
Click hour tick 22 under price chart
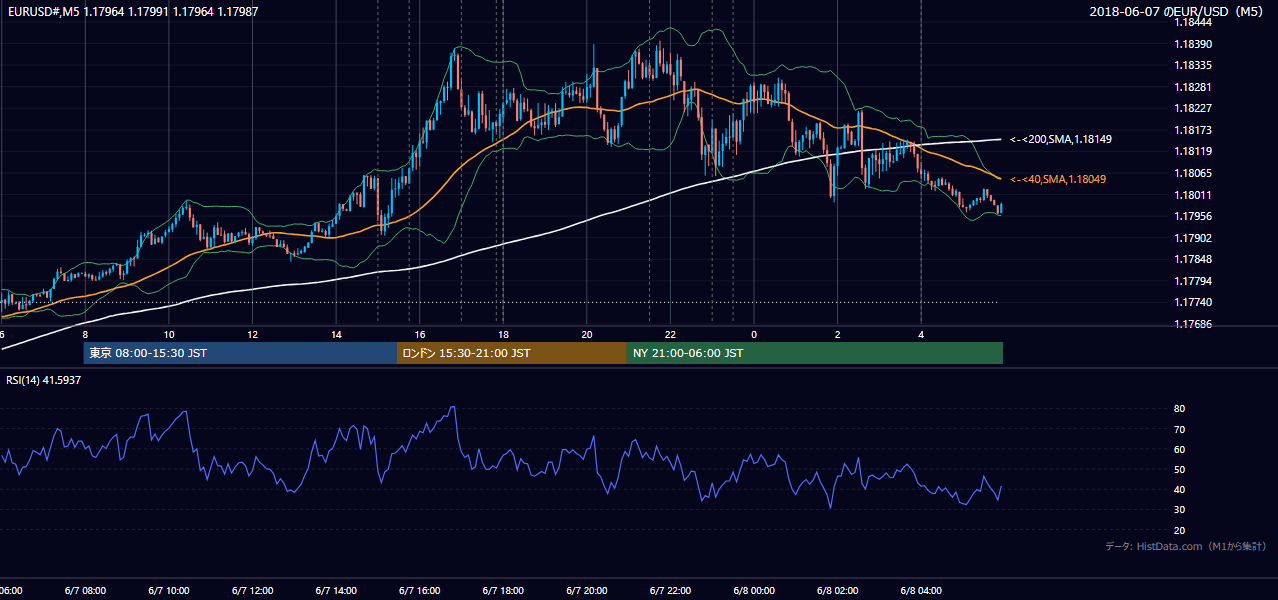[670, 334]
